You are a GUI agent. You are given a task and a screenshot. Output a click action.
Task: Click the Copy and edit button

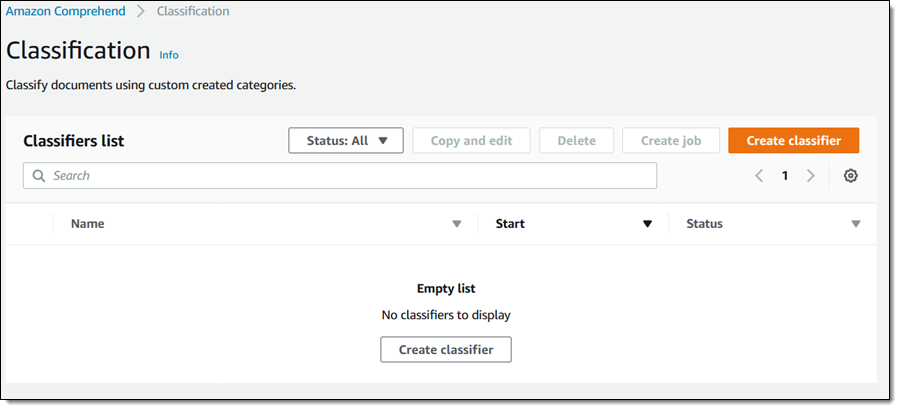[x=471, y=141]
